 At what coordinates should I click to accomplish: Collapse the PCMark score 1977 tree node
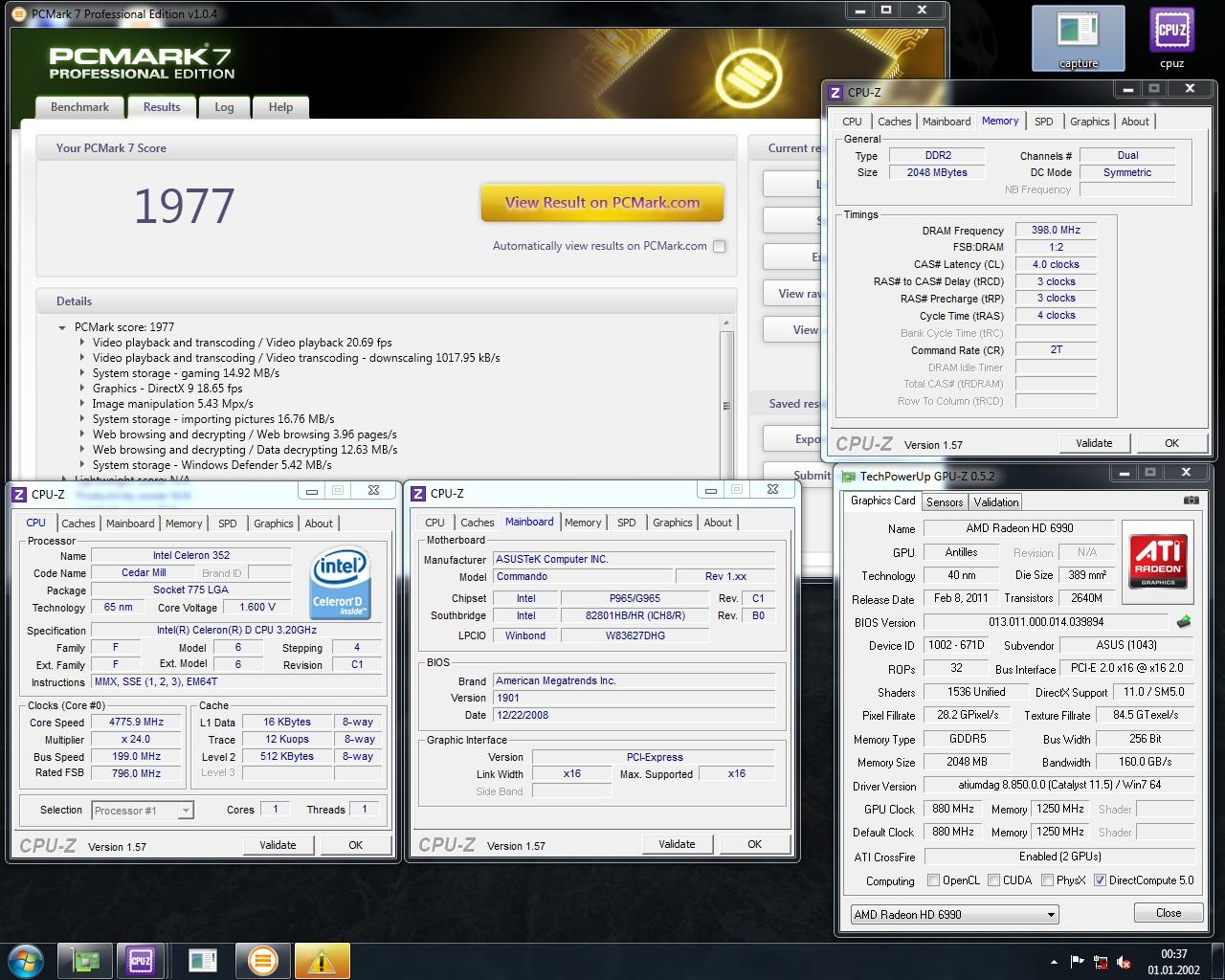(63, 327)
